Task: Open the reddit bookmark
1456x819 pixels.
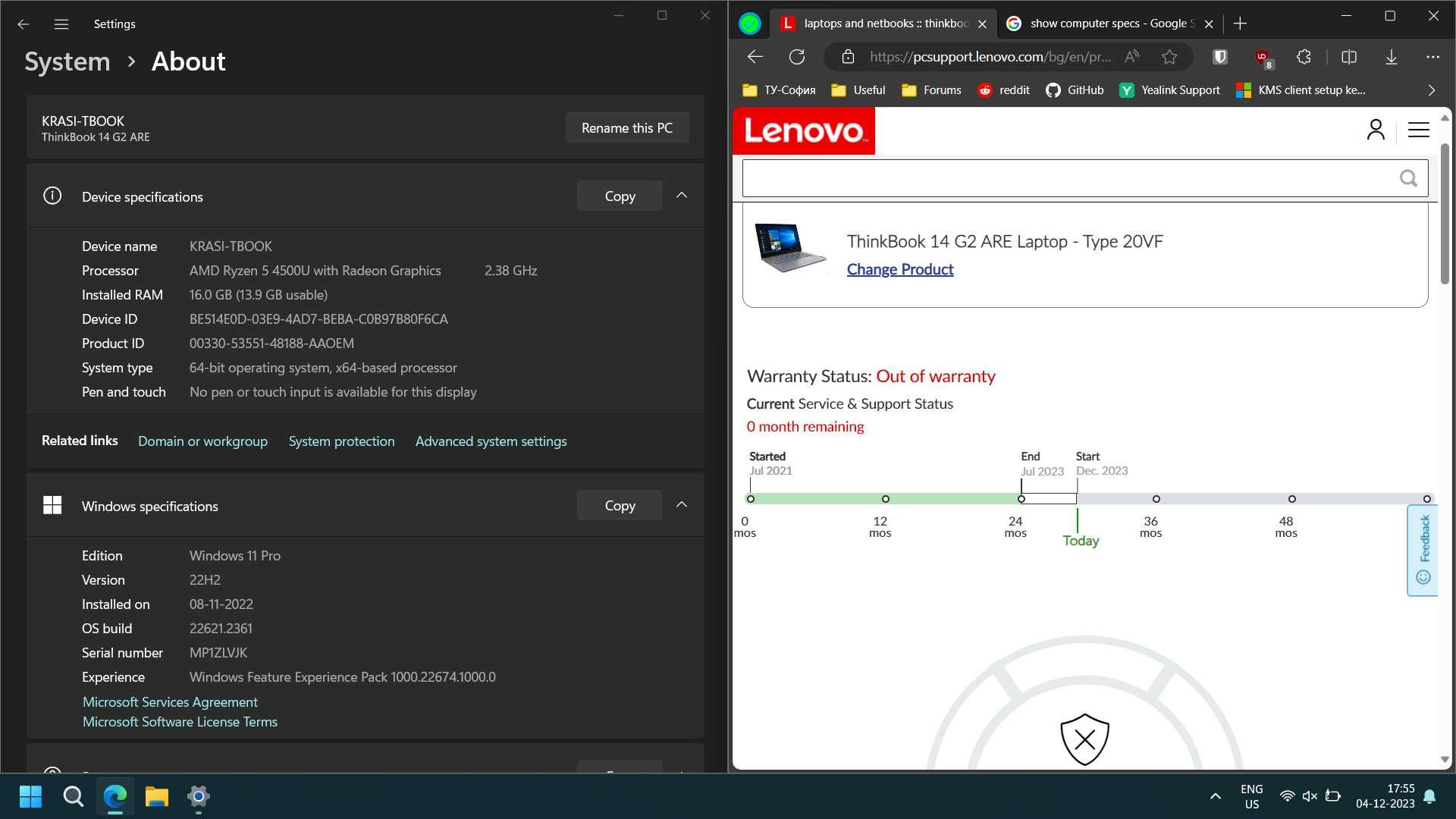Action: click(x=1003, y=90)
